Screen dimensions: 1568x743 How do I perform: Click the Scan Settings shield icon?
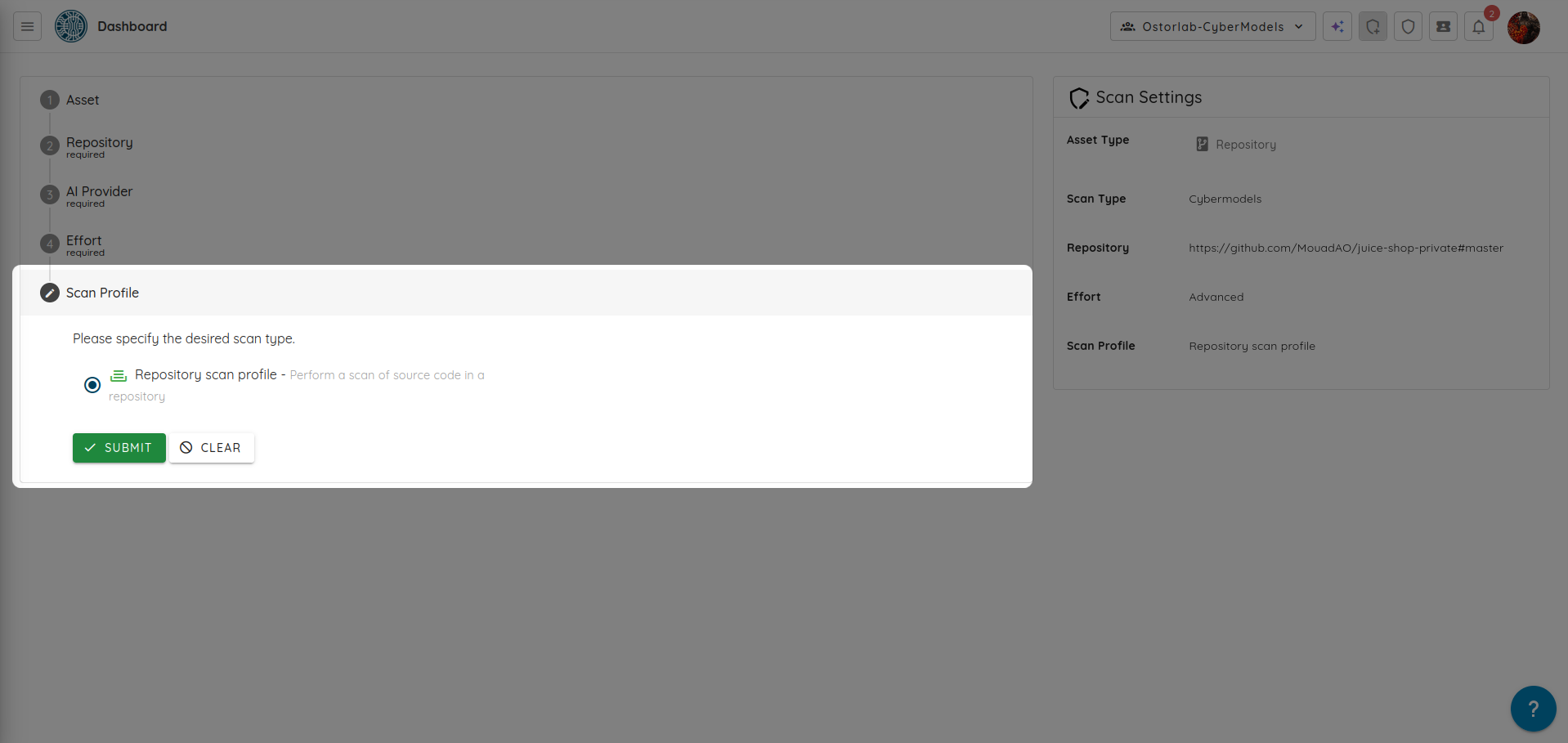pos(1079,98)
